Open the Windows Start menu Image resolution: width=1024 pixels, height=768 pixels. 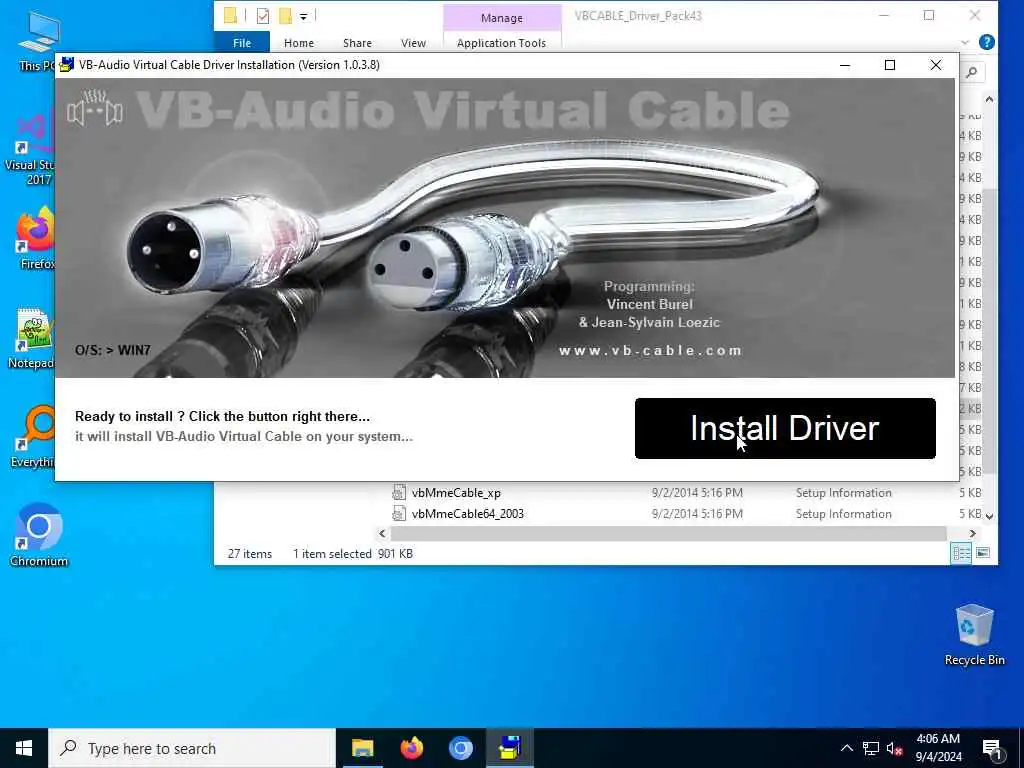click(24, 748)
